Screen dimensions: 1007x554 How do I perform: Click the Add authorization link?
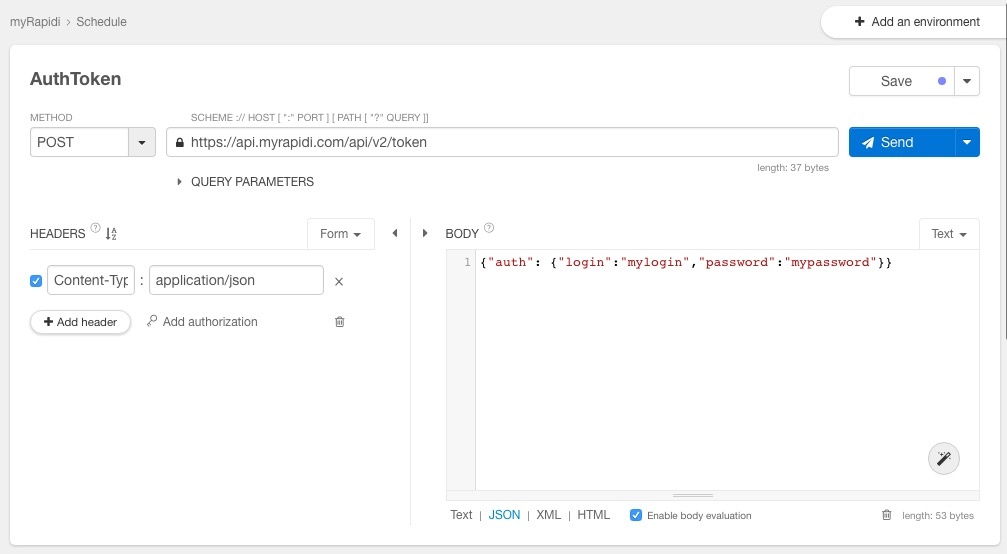coord(202,322)
